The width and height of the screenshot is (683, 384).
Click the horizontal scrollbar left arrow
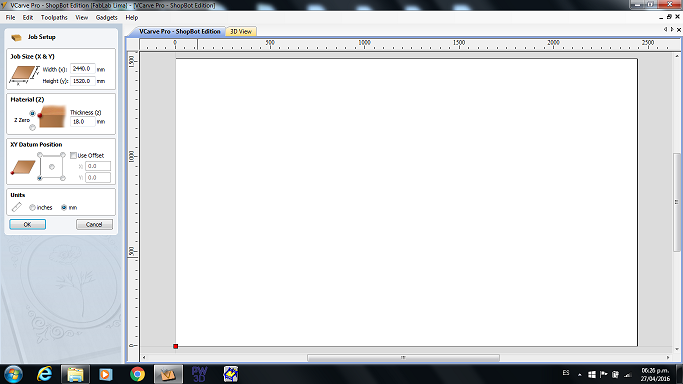pos(144,357)
